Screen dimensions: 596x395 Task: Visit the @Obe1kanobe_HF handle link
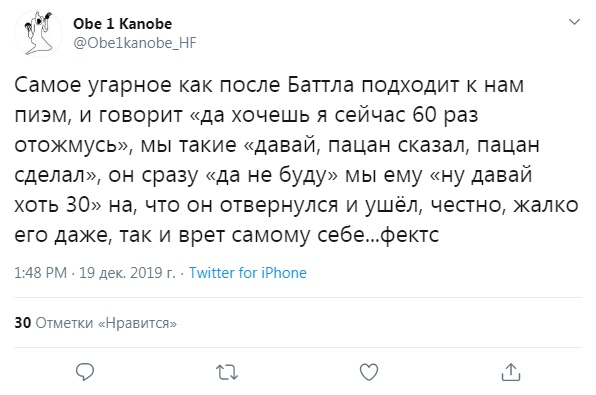coord(135,43)
